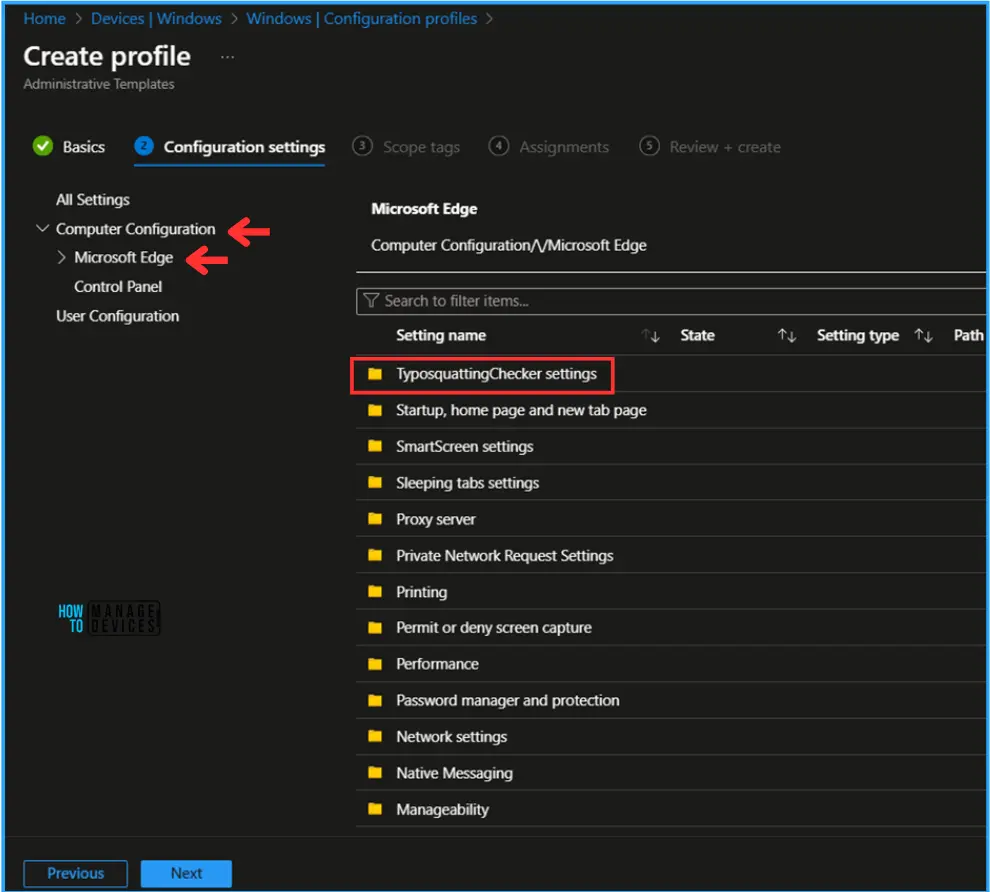The height and width of the screenshot is (892, 990).
Task: Click the Network settings folder icon
Action: 375,736
